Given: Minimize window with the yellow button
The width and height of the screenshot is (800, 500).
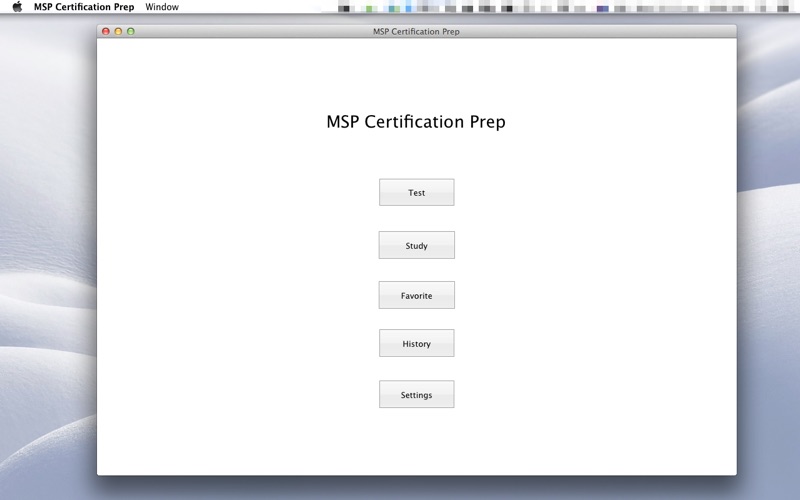Looking at the screenshot, I should (118, 31).
